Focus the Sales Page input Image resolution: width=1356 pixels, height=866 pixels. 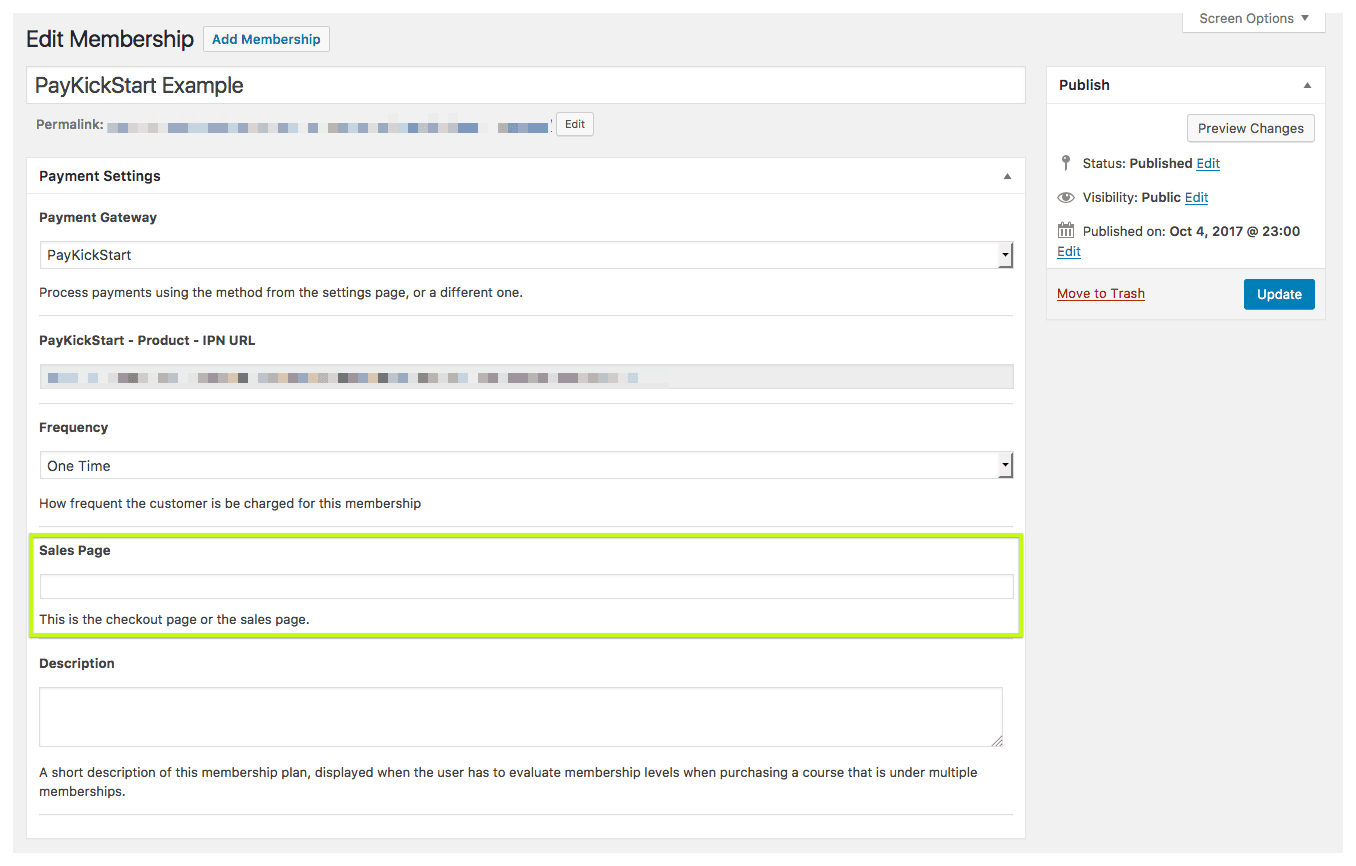[526, 586]
